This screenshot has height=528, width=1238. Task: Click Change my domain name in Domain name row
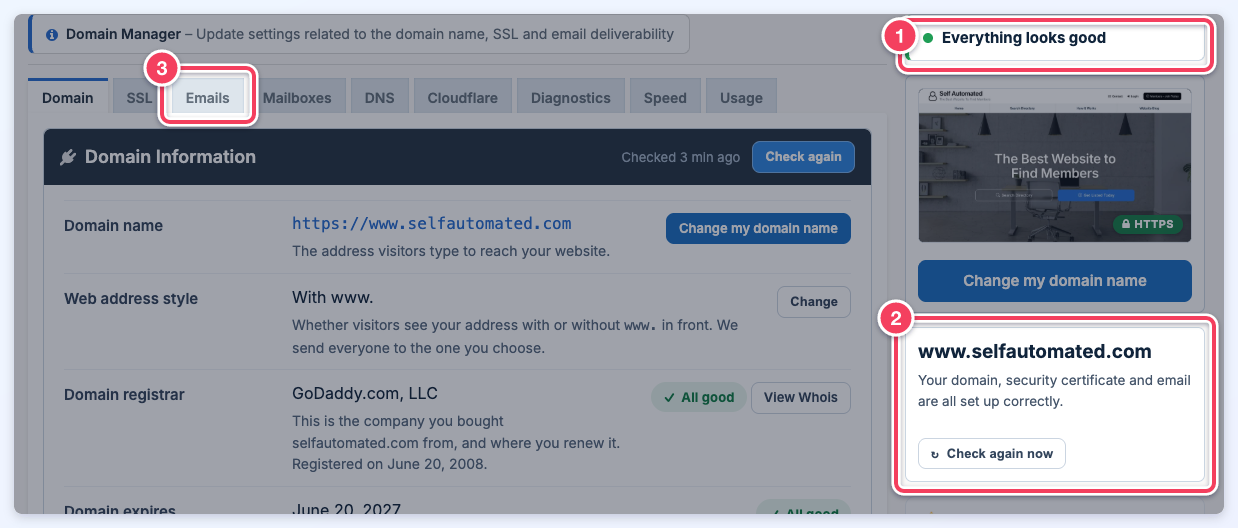758,228
